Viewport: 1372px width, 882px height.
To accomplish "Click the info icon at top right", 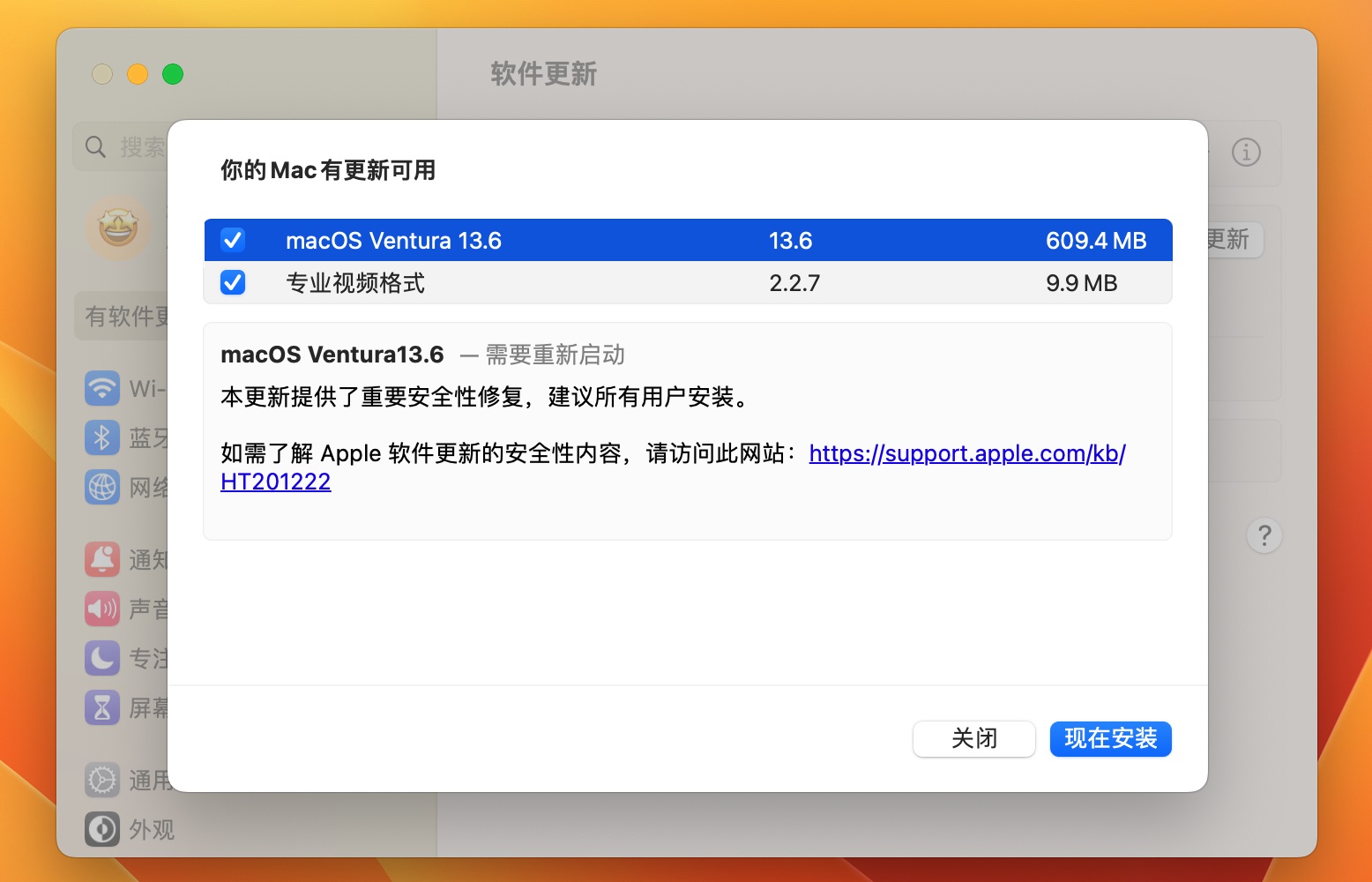I will [1245, 152].
